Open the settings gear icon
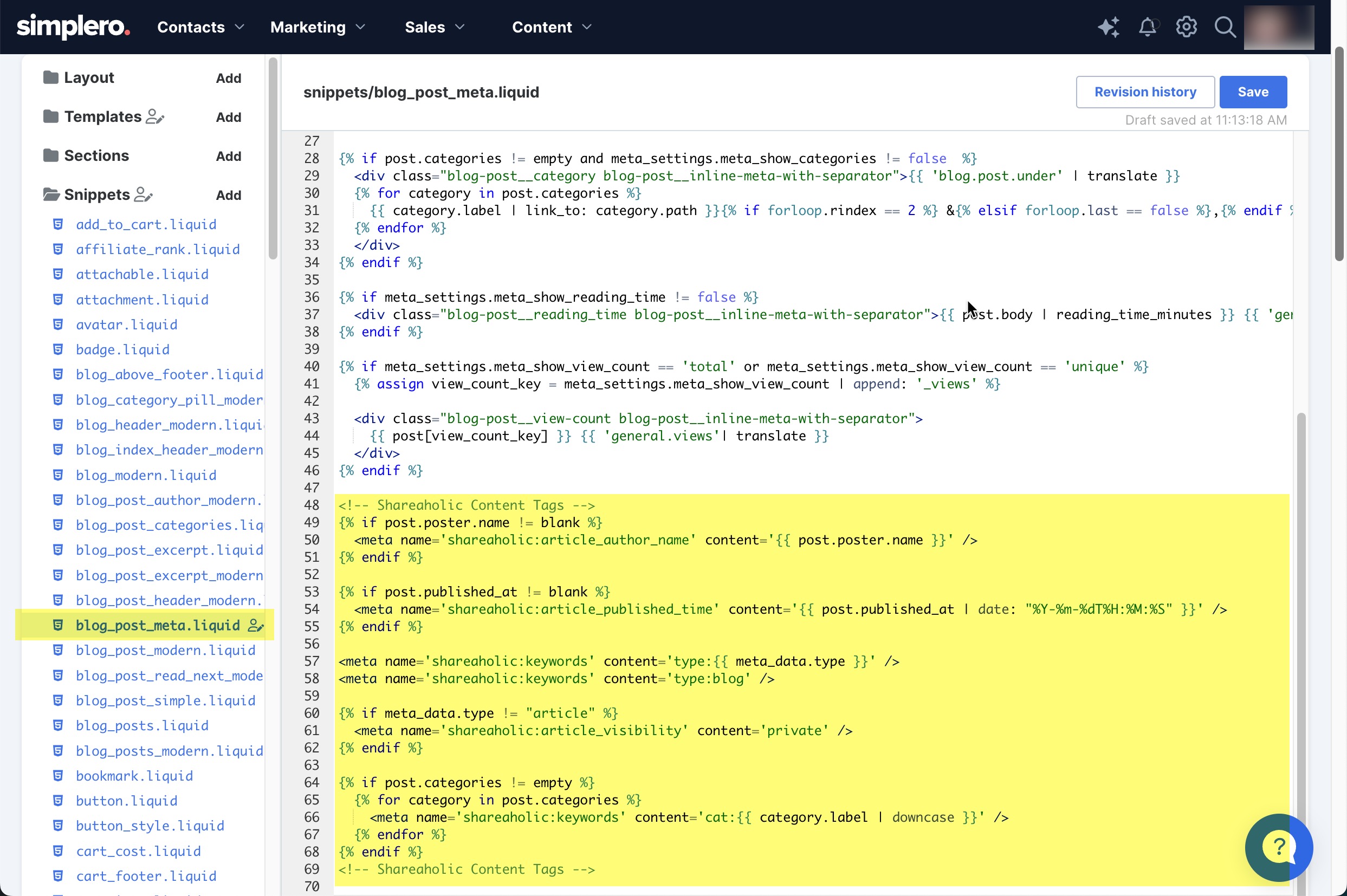This screenshot has height=896, width=1347. [1187, 27]
